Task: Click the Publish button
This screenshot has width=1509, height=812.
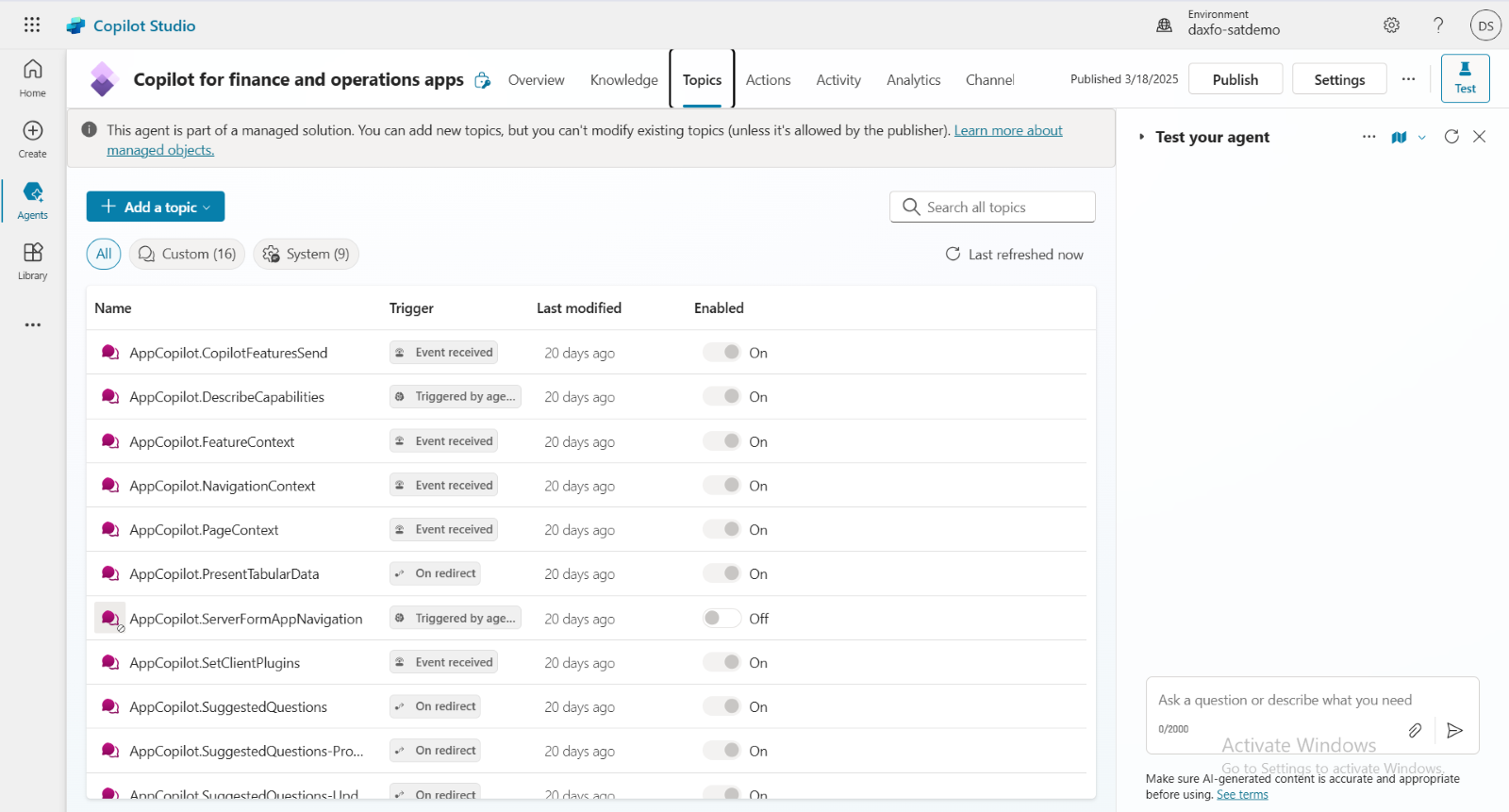Action: click(1235, 79)
